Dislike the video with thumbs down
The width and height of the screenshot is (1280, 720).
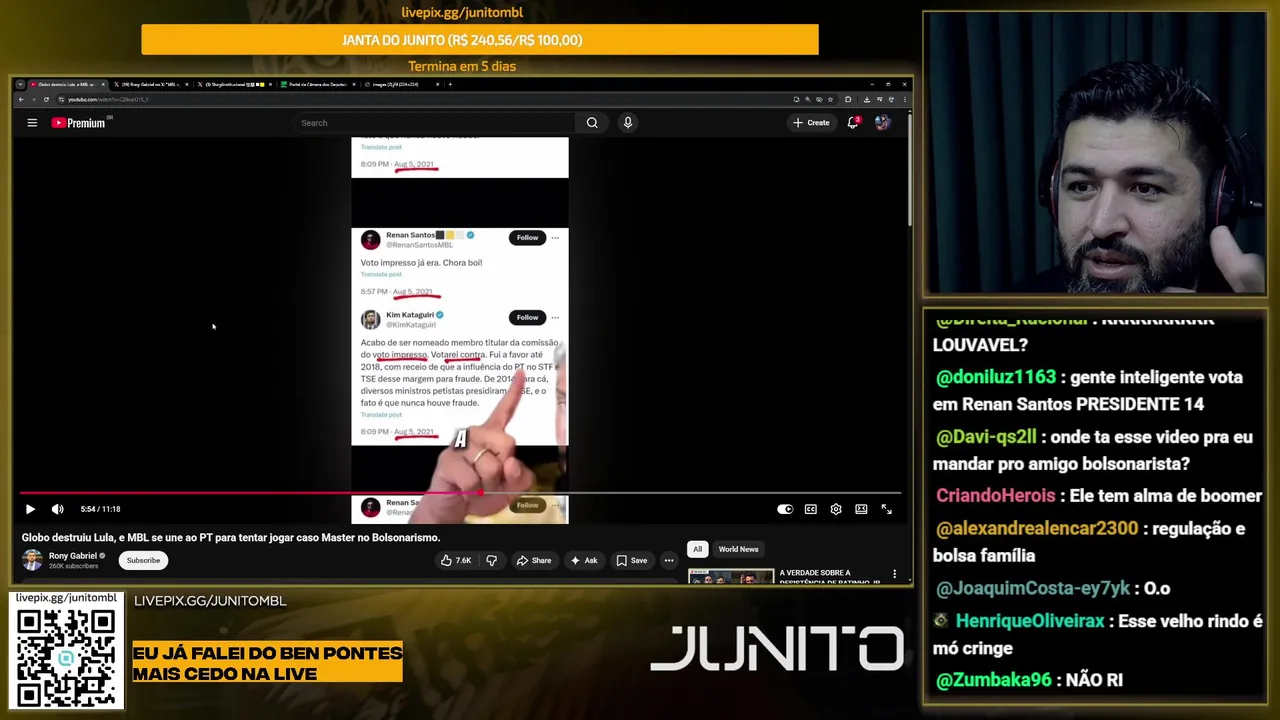[x=491, y=560]
